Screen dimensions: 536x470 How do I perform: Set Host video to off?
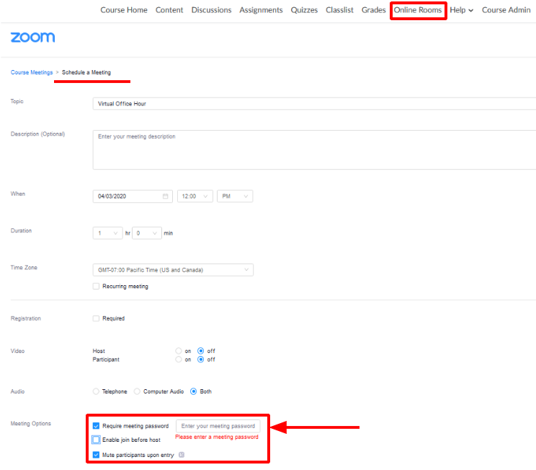point(201,351)
